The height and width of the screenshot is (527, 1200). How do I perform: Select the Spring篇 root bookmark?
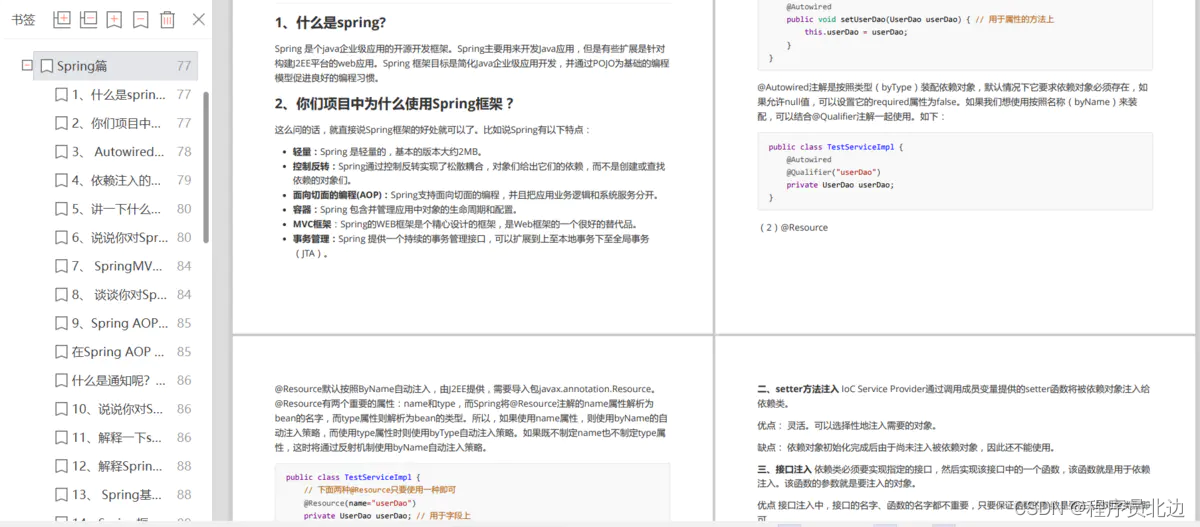point(115,66)
